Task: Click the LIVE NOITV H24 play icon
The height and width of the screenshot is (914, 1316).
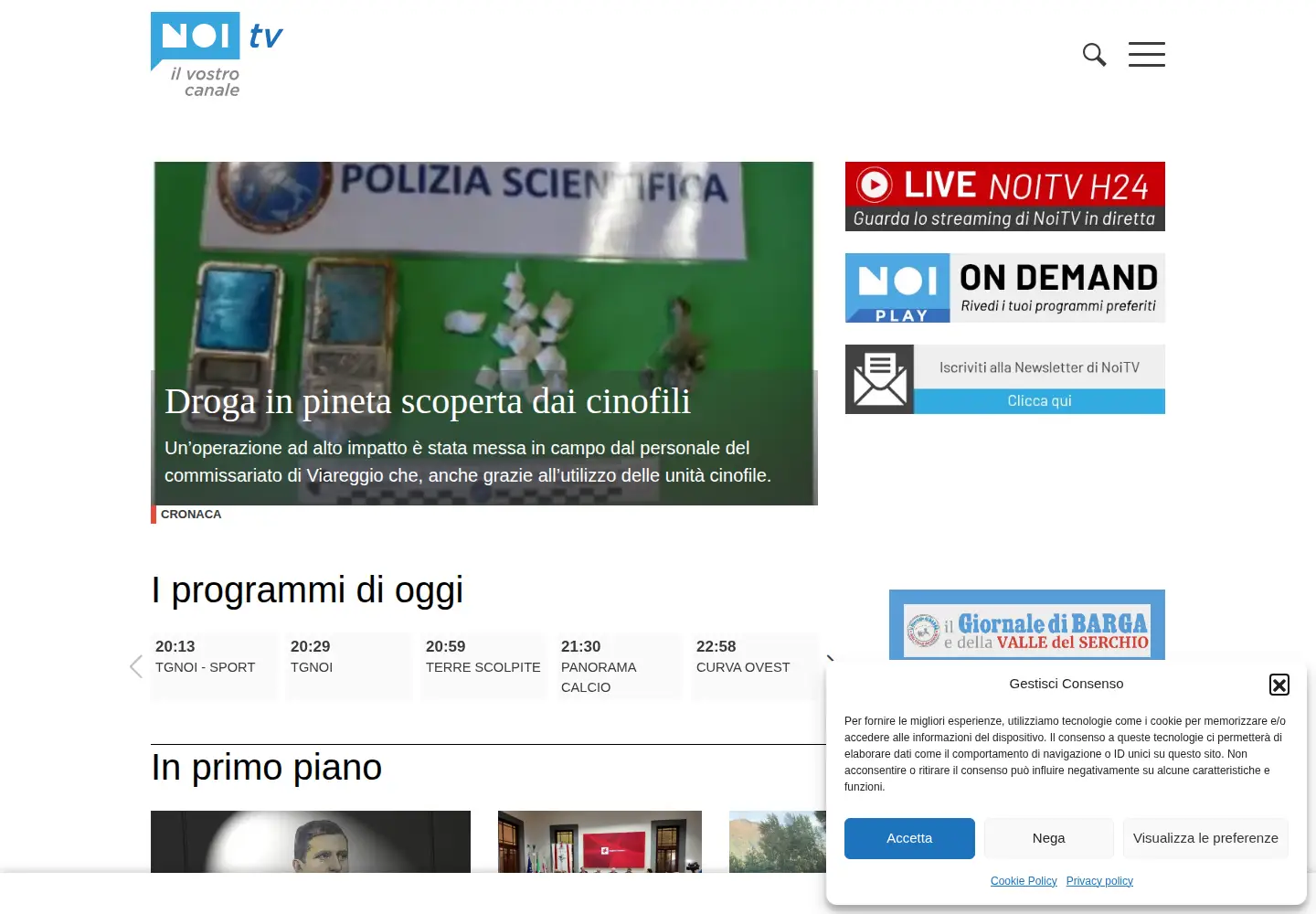Action: pos(875,185)
